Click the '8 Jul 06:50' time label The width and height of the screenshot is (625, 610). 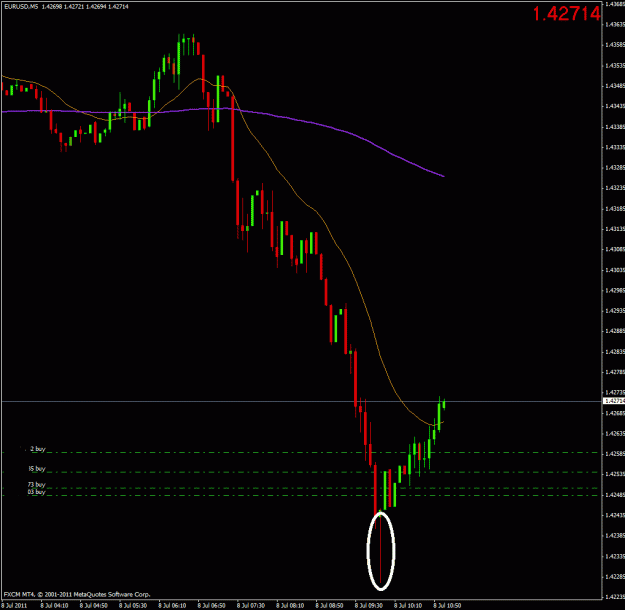click(212, 606)
